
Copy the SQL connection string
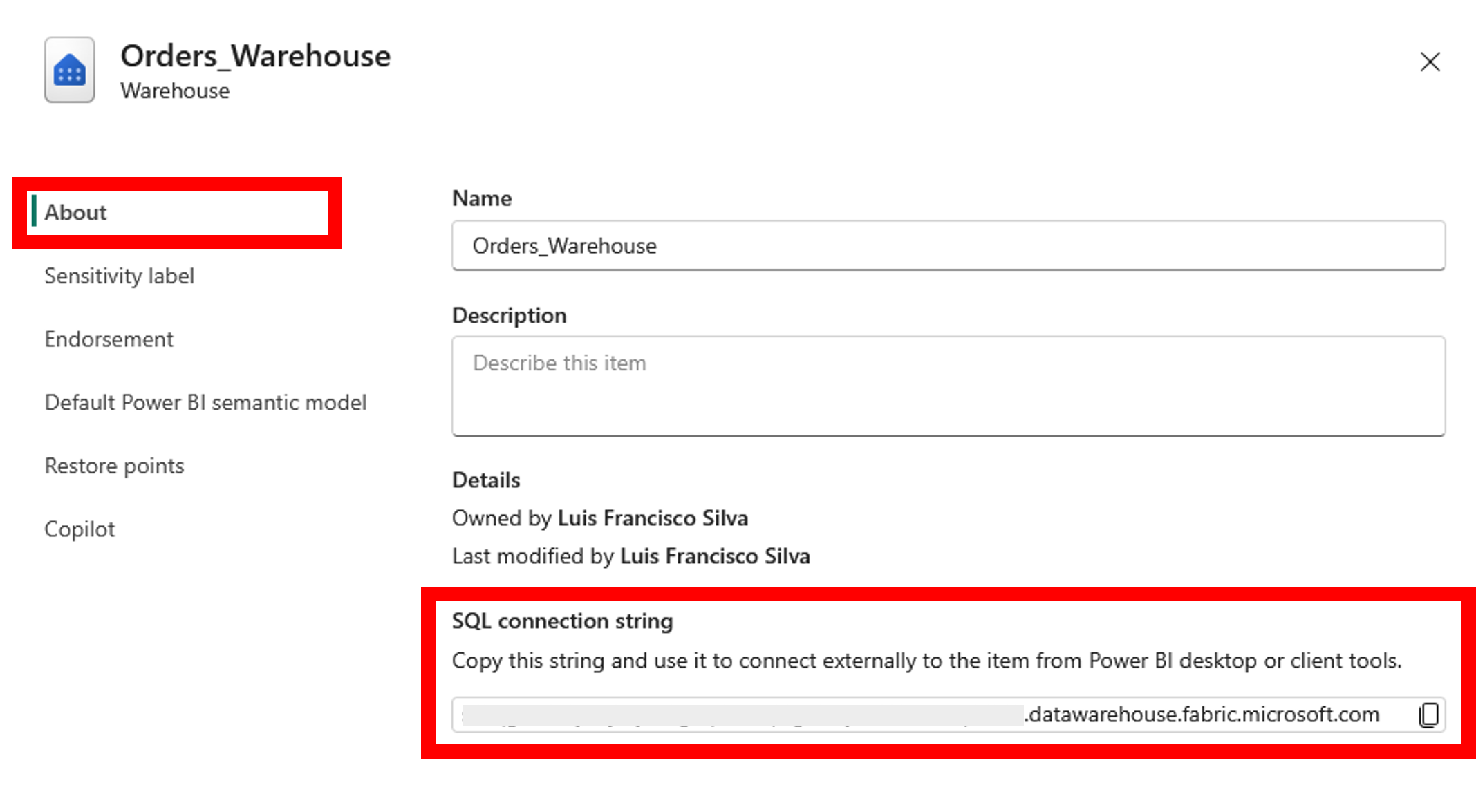tap(1428, 715)
